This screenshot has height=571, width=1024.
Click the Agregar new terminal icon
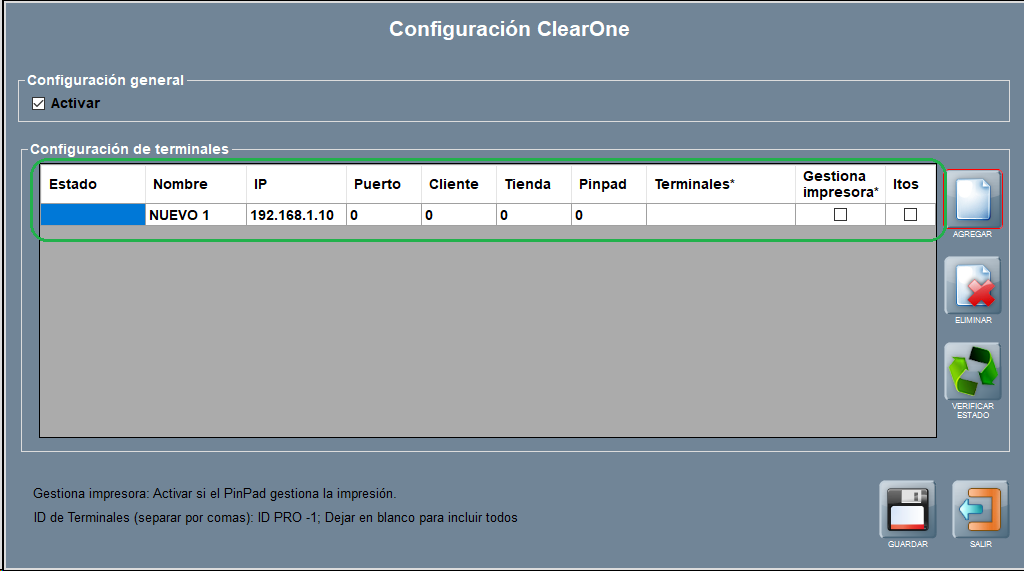coord(972,199)
